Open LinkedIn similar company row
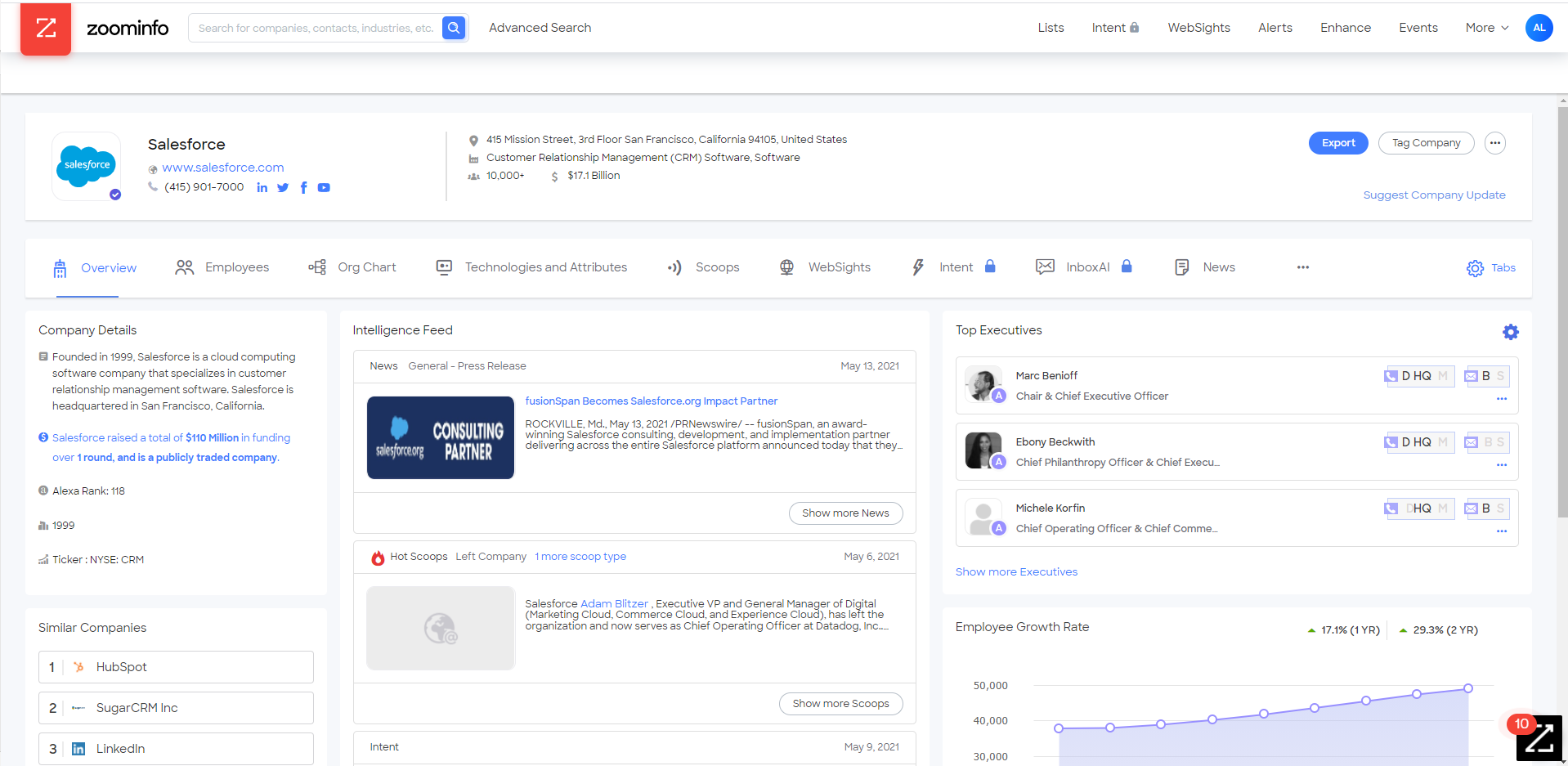The height and width of the screenshot is (766, 1568). click(x=176, y=749)
